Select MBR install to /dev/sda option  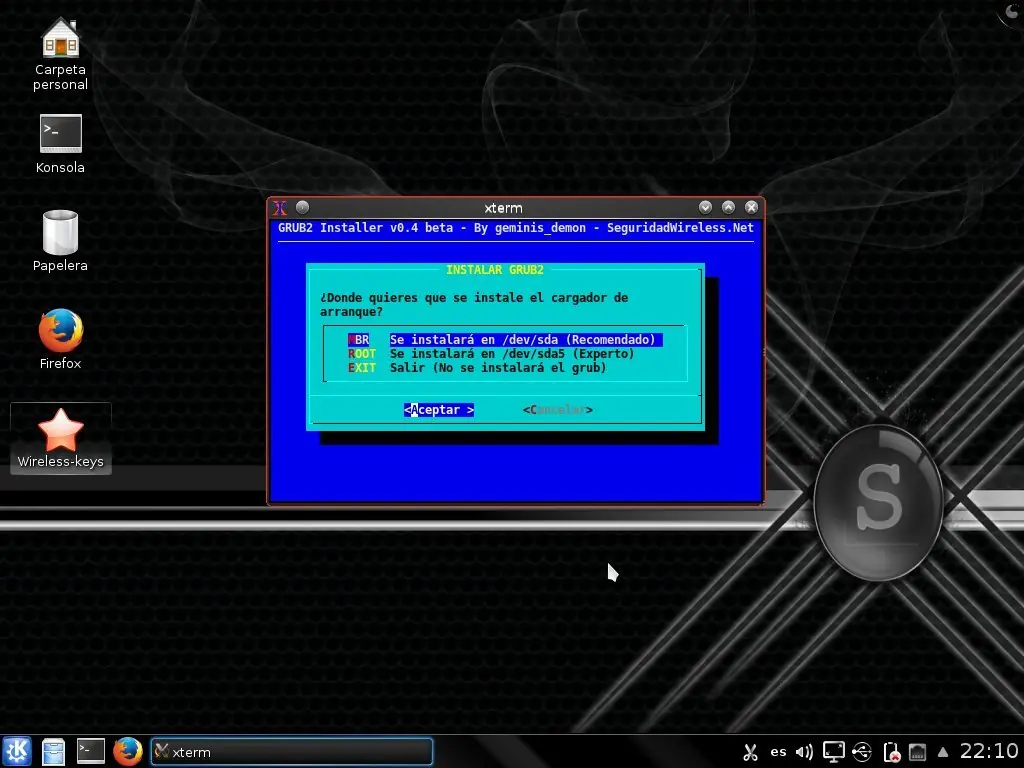click(x=505, y=340)
